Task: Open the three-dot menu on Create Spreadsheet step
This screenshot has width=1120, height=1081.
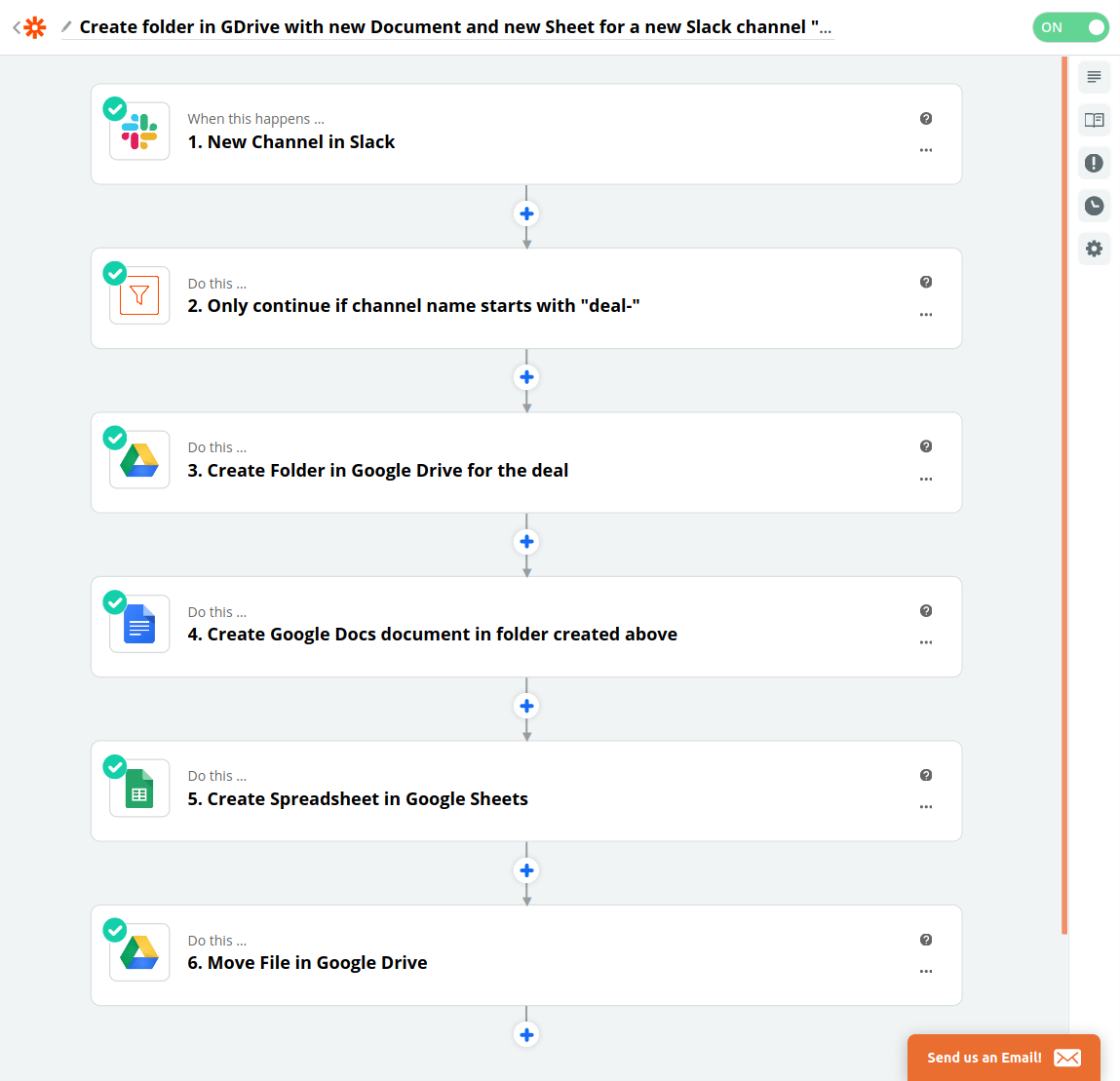Action: click(x=926, y=807)
